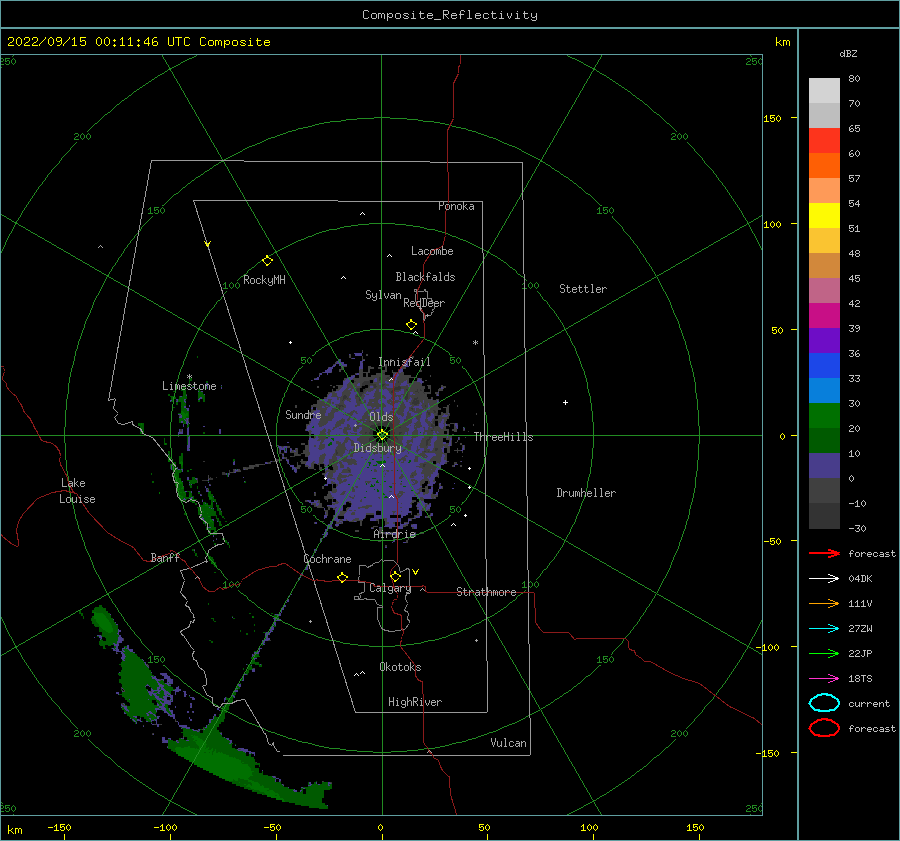This screenshot has height=841, width=900.
Task: Click the asterisk marker east of Innisfail
Action: (475, 343)
